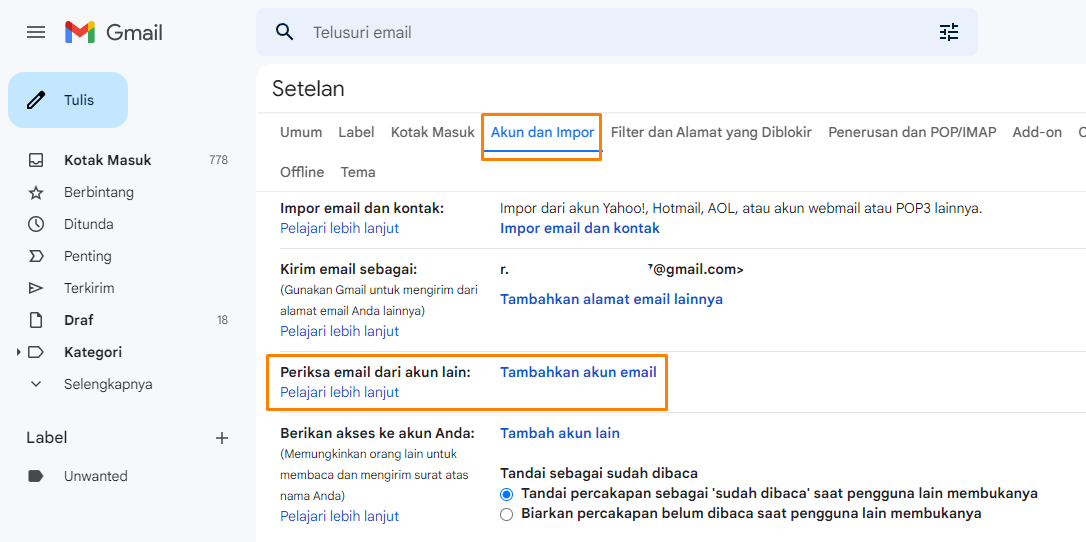The width and height of the screenshot is (1086, 542).
Task: Switch to the Add-on tab
Action: click(x=1037, y=132)
